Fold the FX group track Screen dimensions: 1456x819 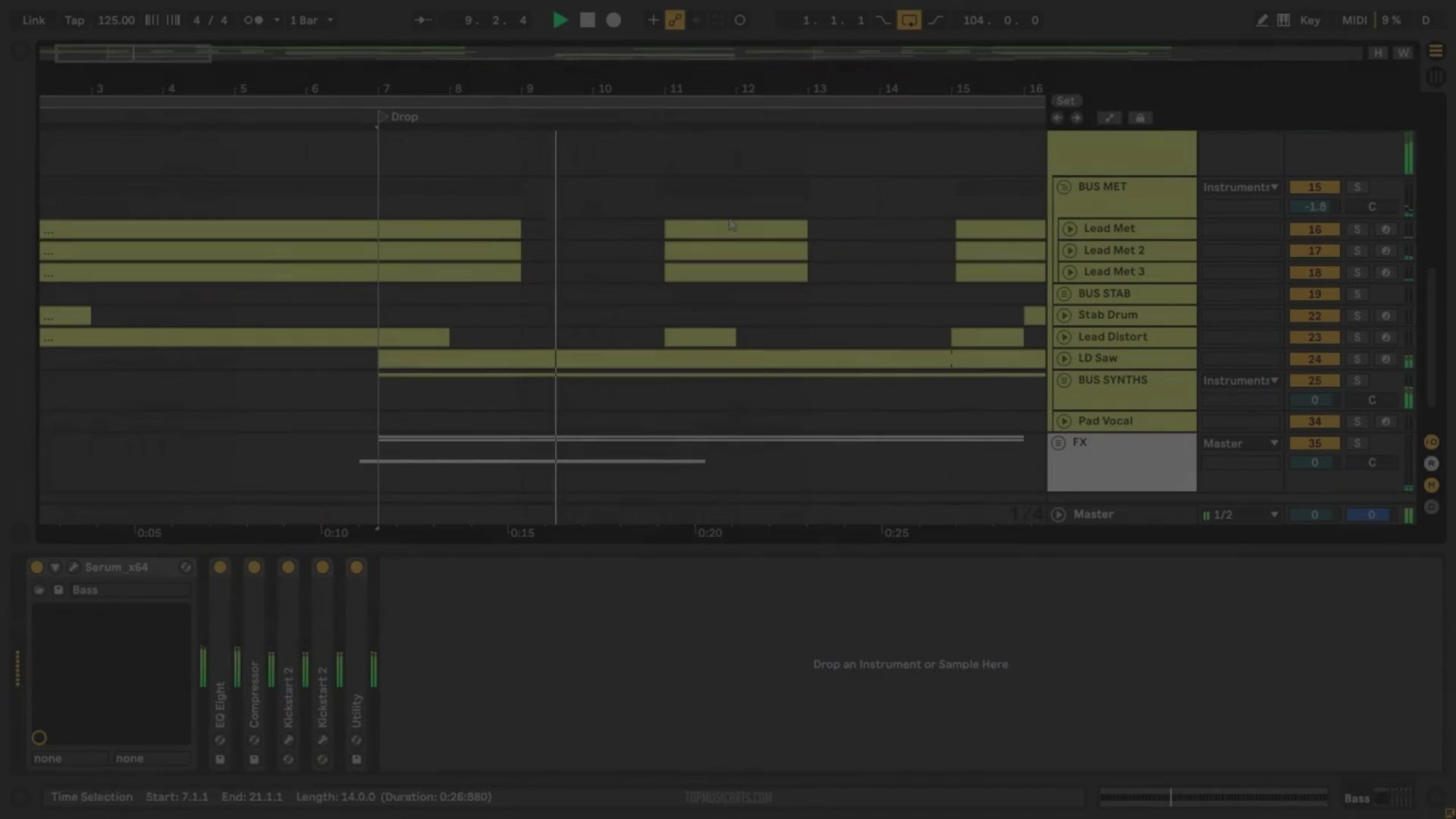coord(1059,443)
